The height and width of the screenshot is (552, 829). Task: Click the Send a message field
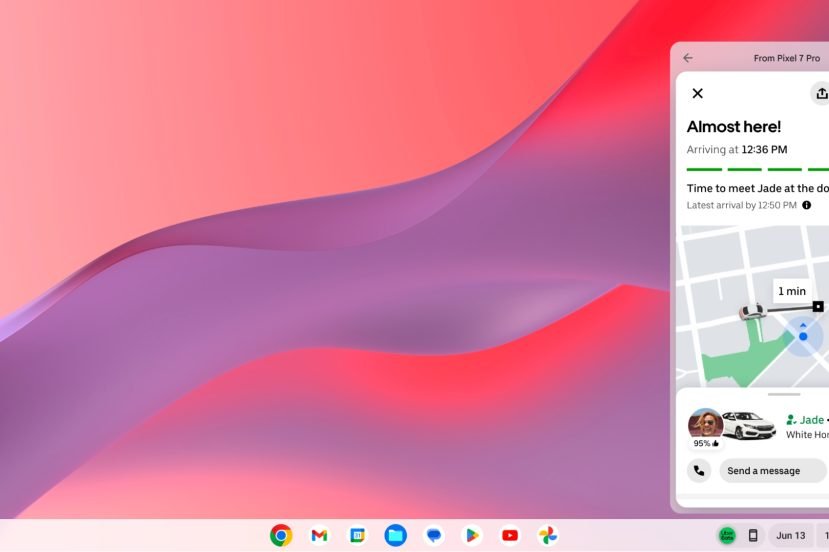(772, 471)
